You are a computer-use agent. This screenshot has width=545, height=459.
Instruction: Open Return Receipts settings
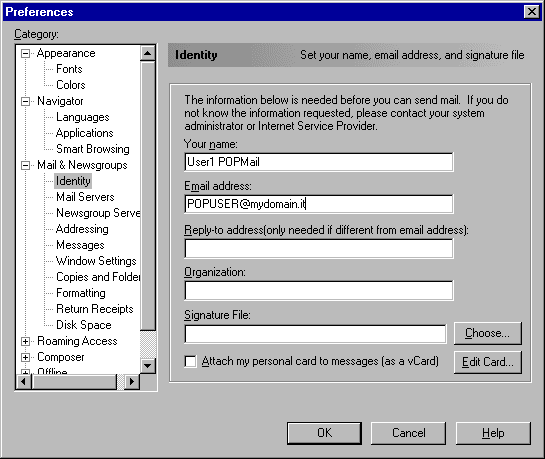[95, 309]
